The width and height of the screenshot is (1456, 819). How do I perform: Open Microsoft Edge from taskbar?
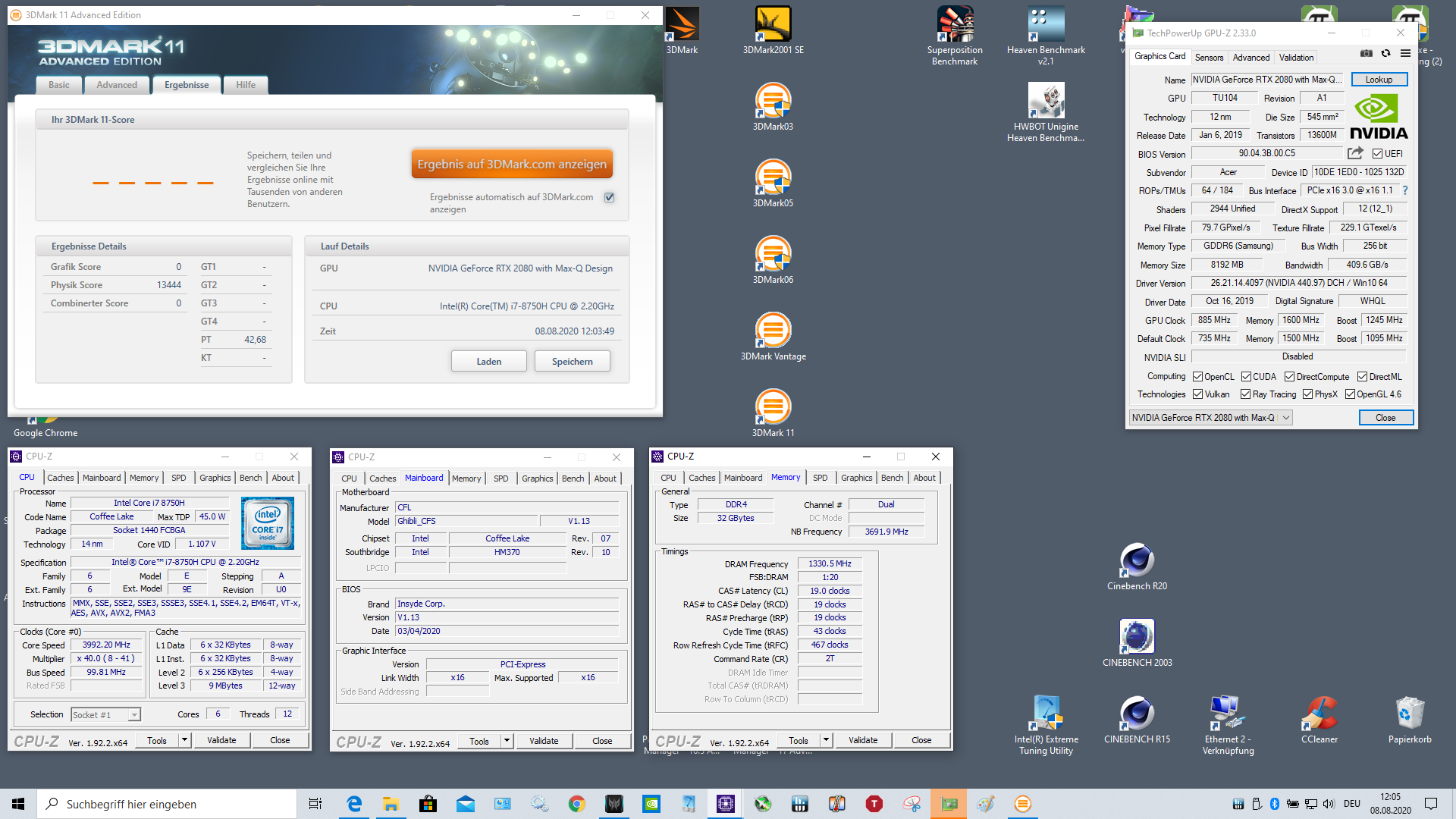354,804
